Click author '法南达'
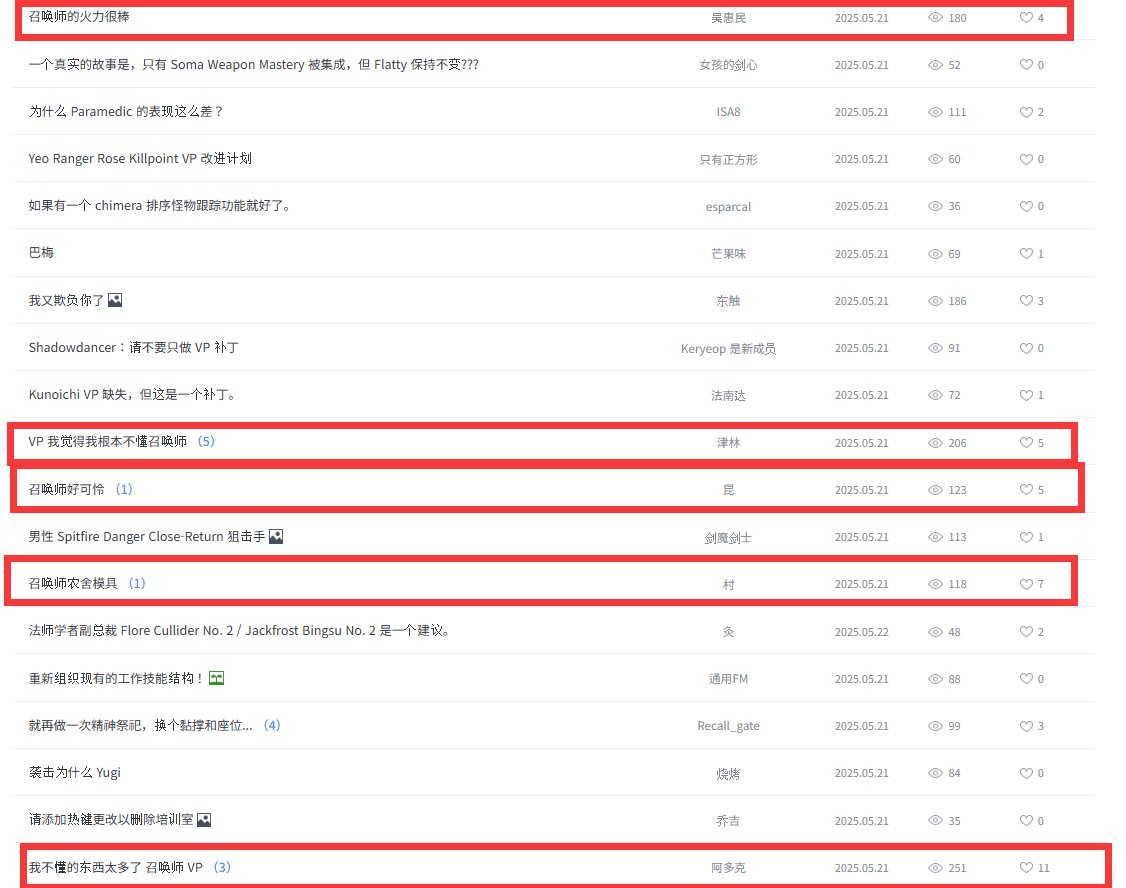1126x888 pixels. 728,396
